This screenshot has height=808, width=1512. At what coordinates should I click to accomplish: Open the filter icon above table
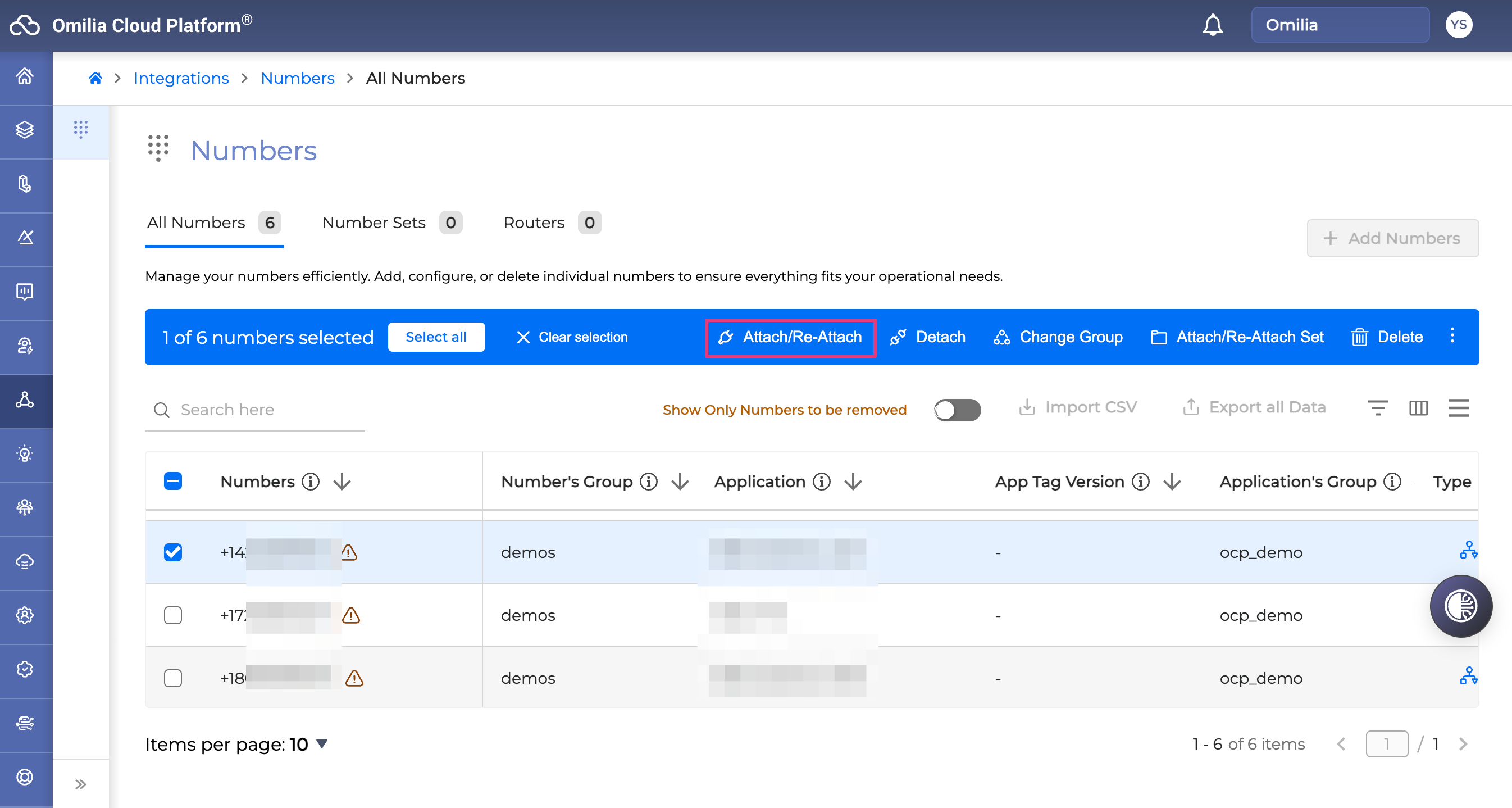point(1377,407)
